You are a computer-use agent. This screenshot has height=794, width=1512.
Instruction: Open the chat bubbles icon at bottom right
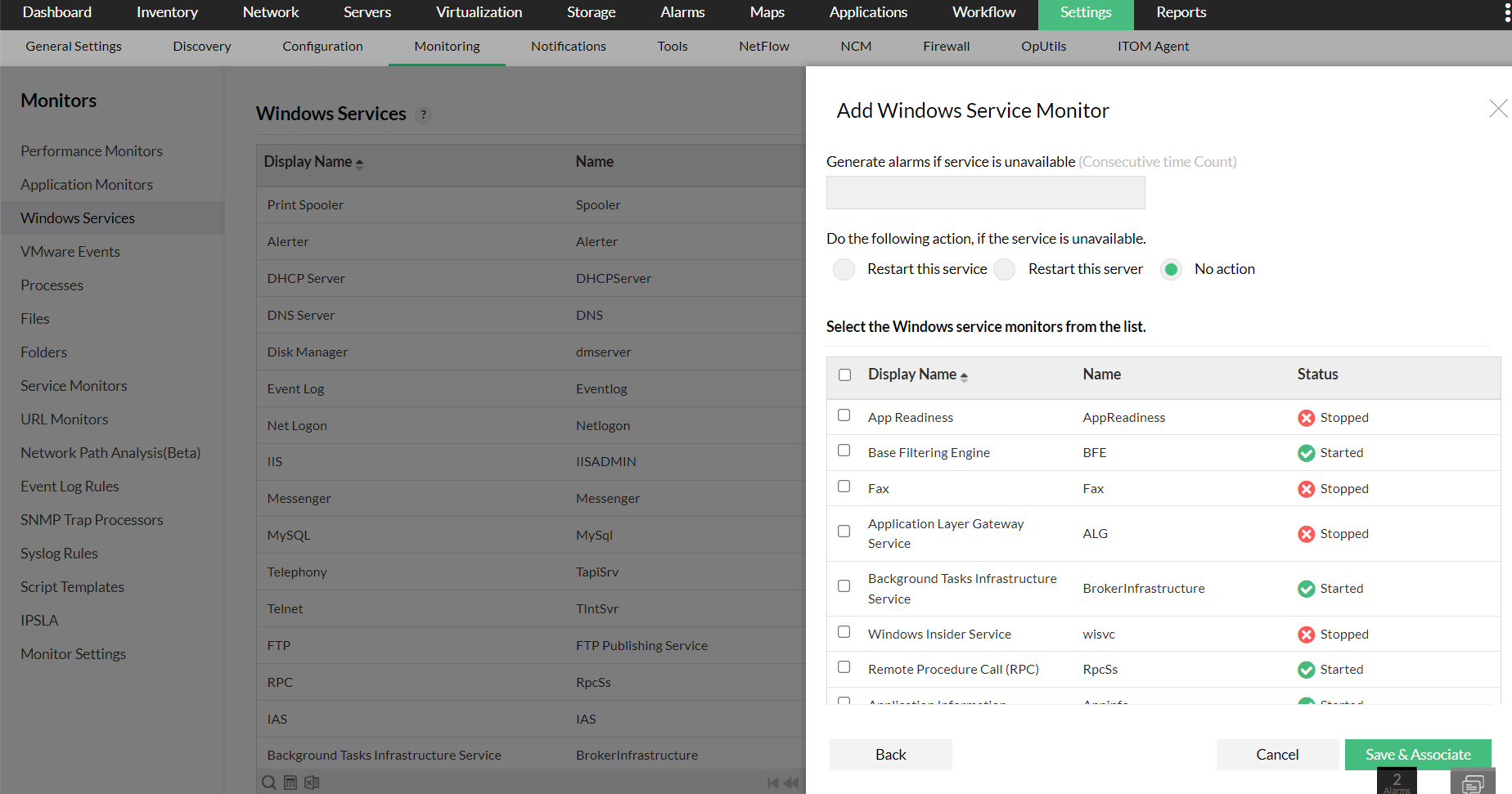pos(1472,783)
